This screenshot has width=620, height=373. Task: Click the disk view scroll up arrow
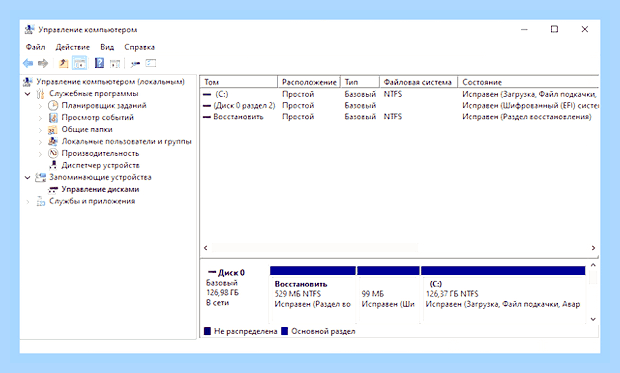[x=593, y=265]
